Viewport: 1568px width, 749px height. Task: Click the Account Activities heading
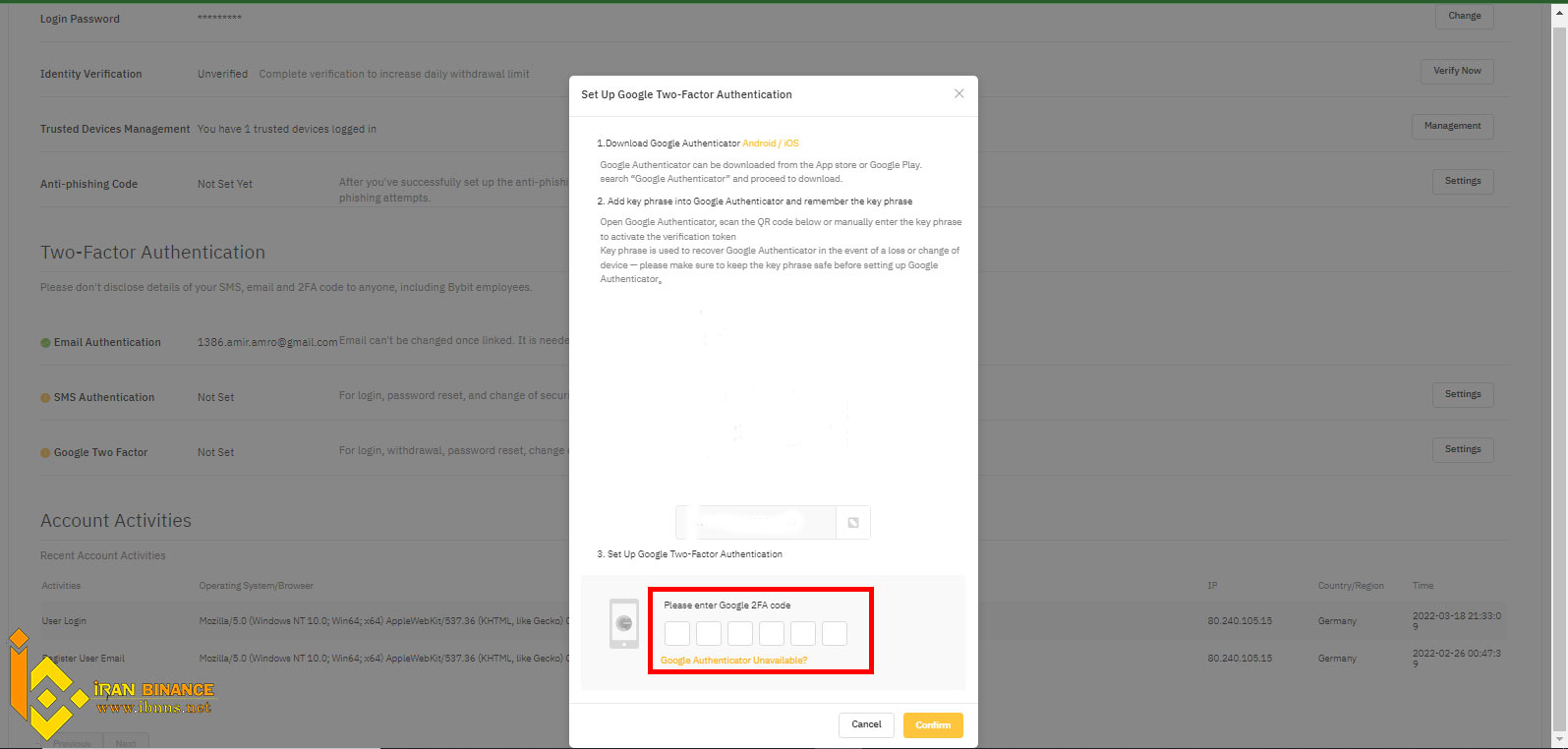pos(116,521)
